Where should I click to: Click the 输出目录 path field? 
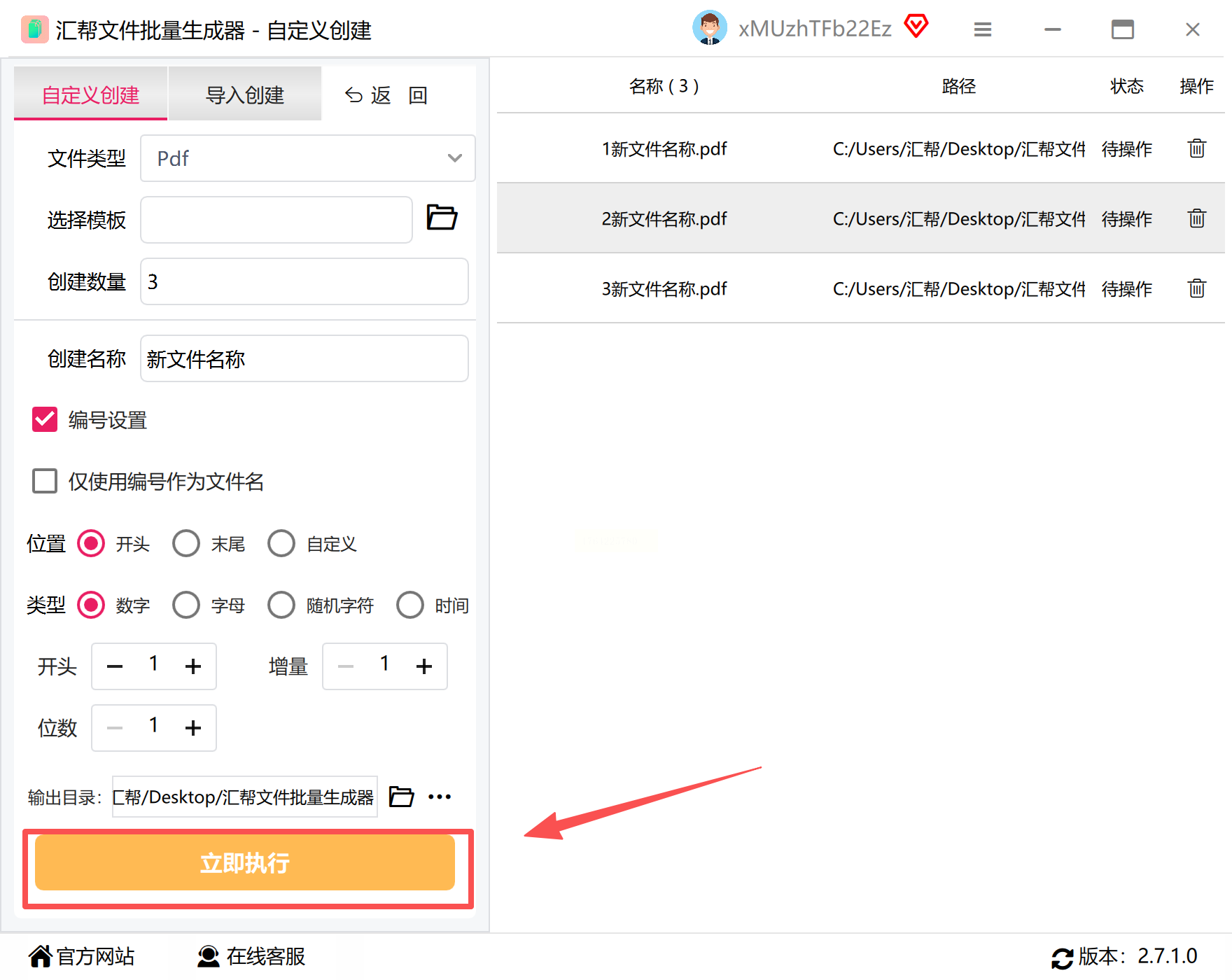(245, 797)
